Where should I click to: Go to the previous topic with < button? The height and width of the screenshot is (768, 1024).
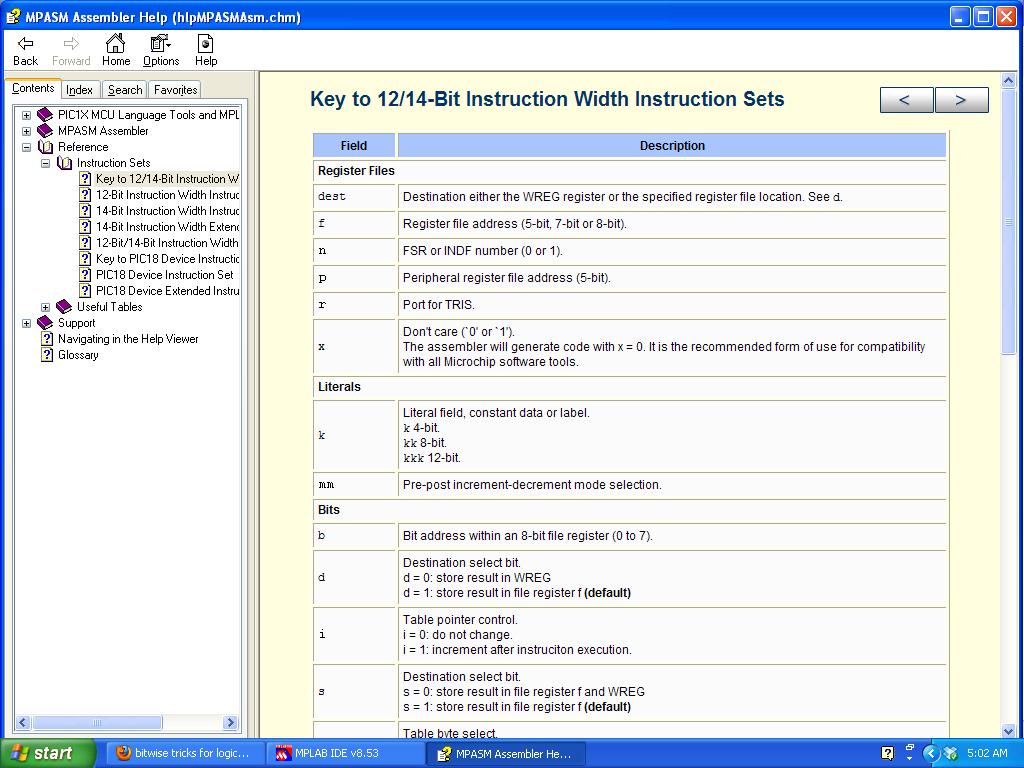[907, 100]
